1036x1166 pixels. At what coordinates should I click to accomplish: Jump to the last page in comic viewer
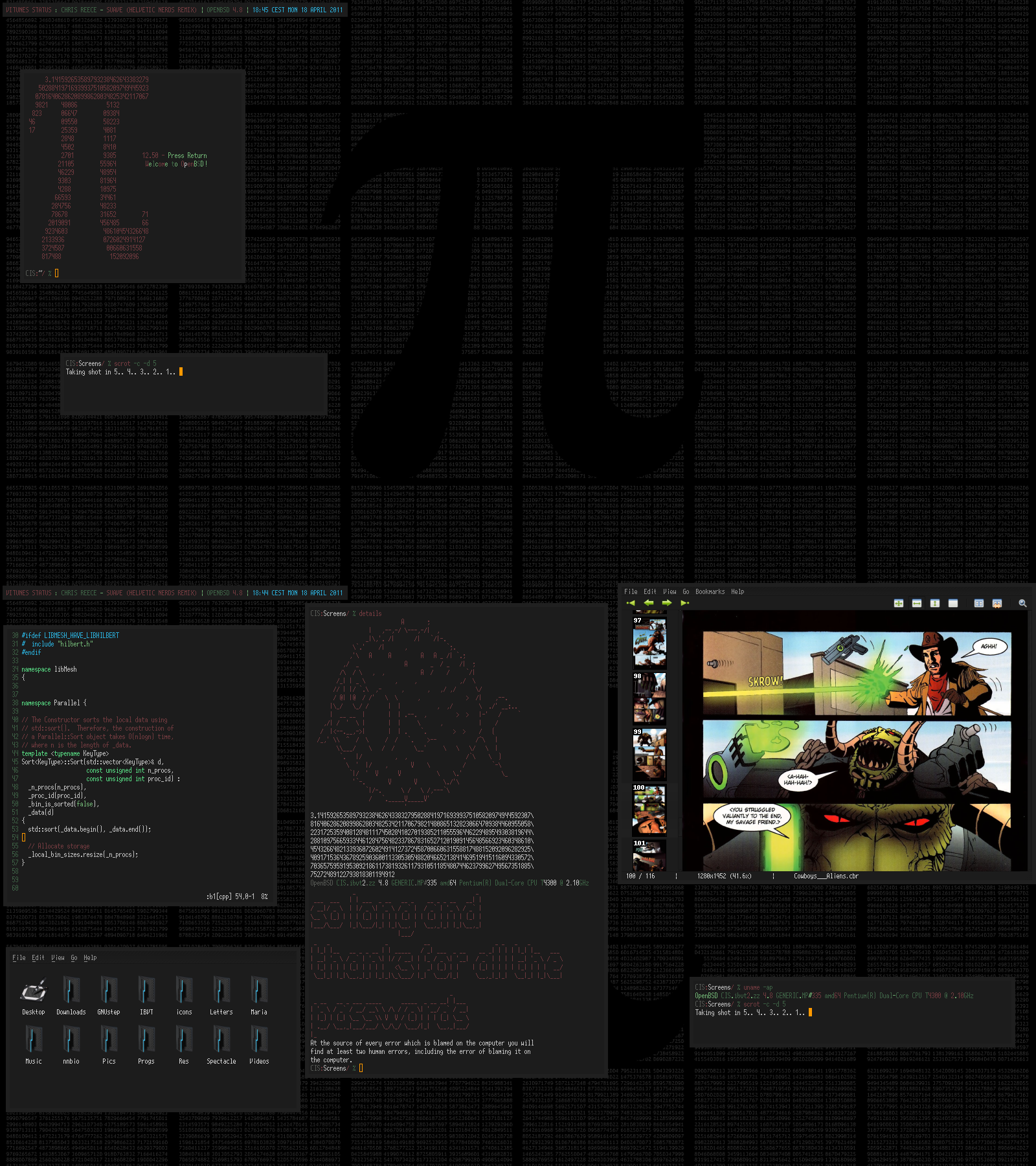(685, 603)
